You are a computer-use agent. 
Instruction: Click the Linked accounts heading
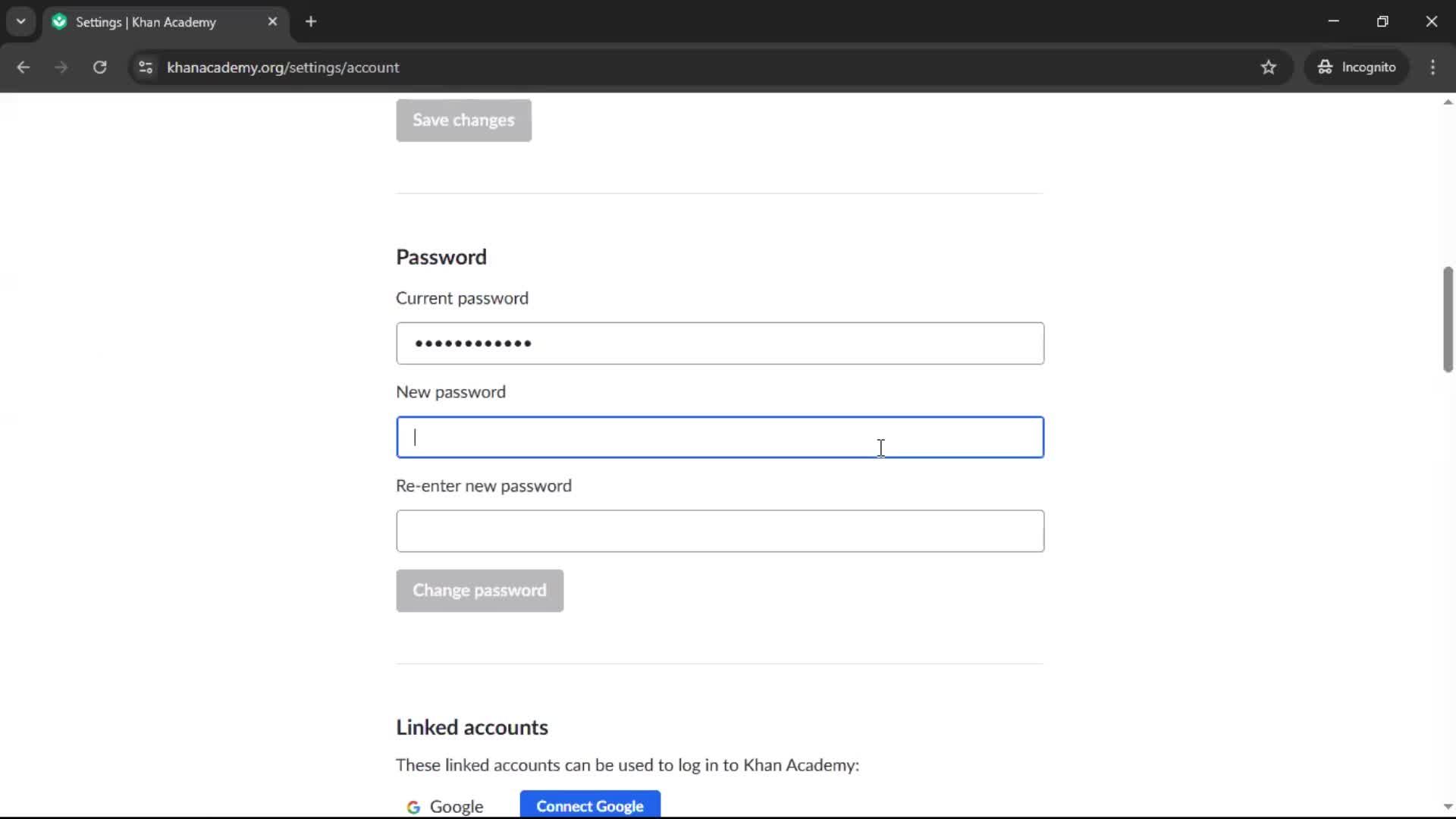tap(472, 727)
